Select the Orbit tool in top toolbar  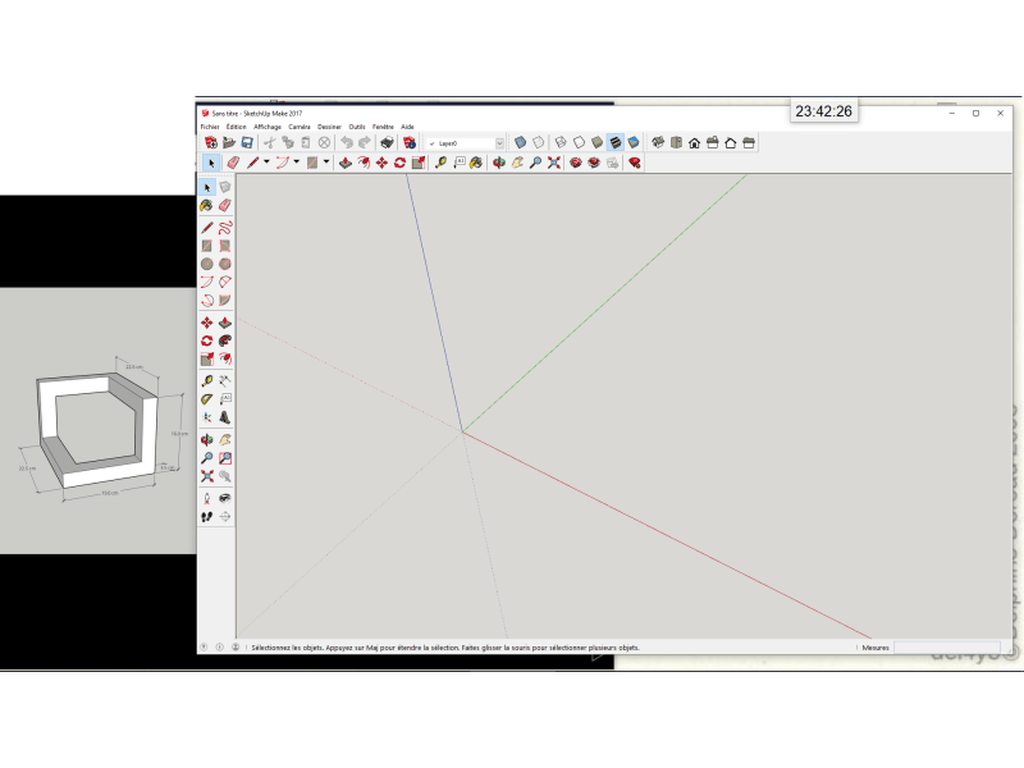pos(499,163)
